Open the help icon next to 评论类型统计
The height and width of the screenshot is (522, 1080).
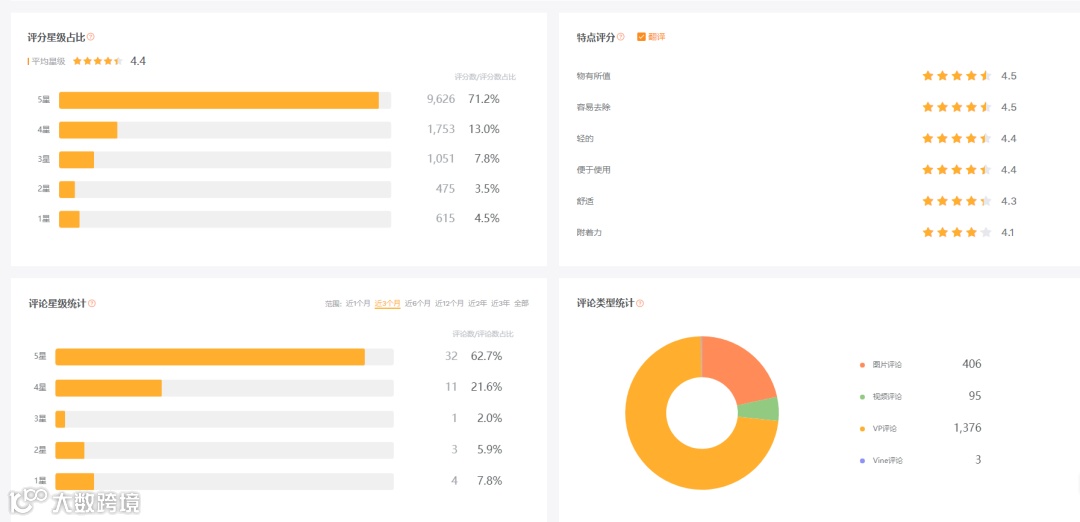pyautogui.click(x=640, y=303)
